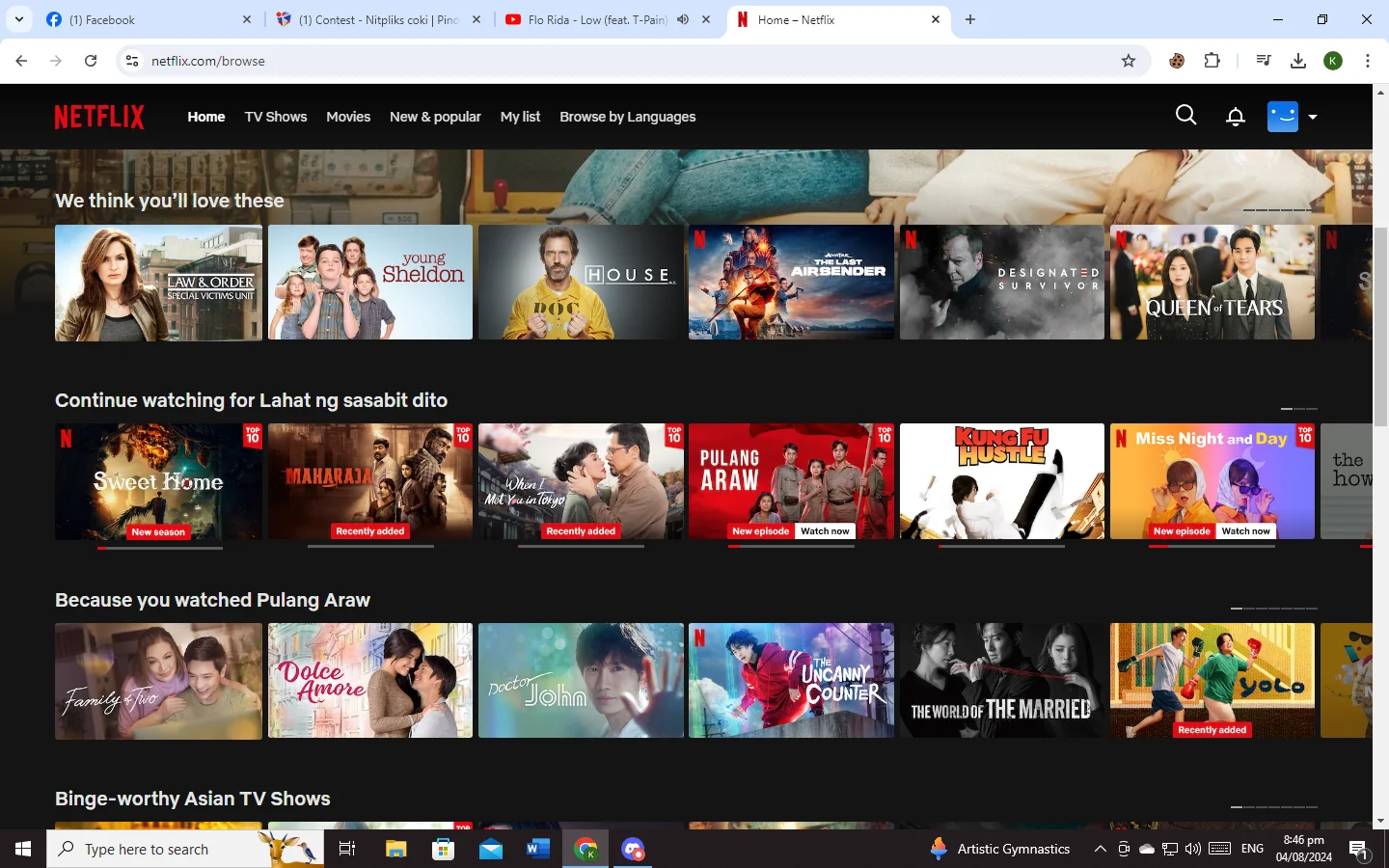The image size is (1389, 868).
Task: Open Microsoft Store from the taskbar
Action: tap(443, 849)
